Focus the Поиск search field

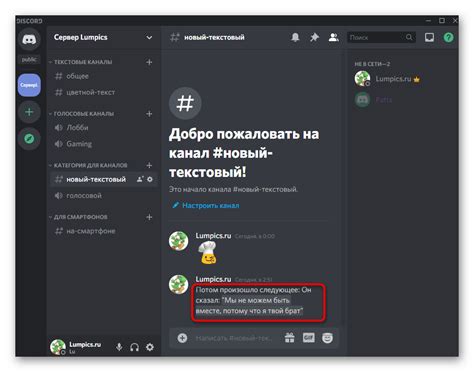381,37
